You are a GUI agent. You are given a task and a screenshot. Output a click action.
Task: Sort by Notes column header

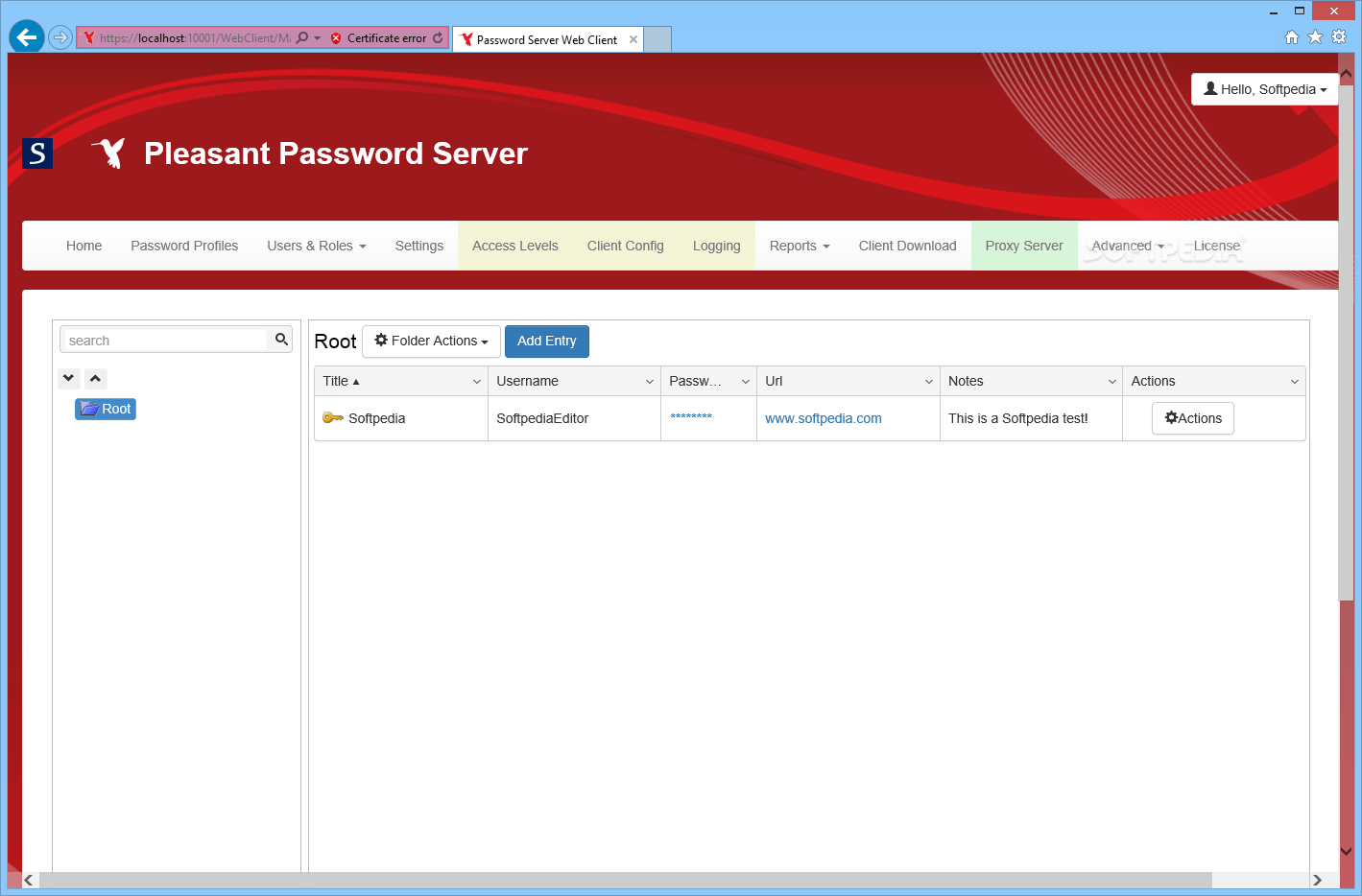click(966, 381)
